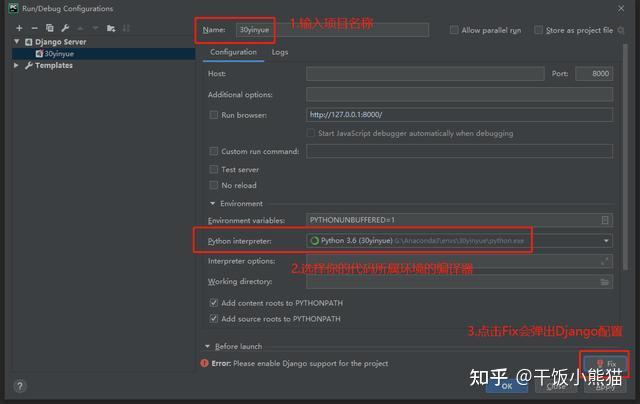Screen dimensions: 640x404
Task: Toggle the Run browser checkbox
Action: click(213, 115)
